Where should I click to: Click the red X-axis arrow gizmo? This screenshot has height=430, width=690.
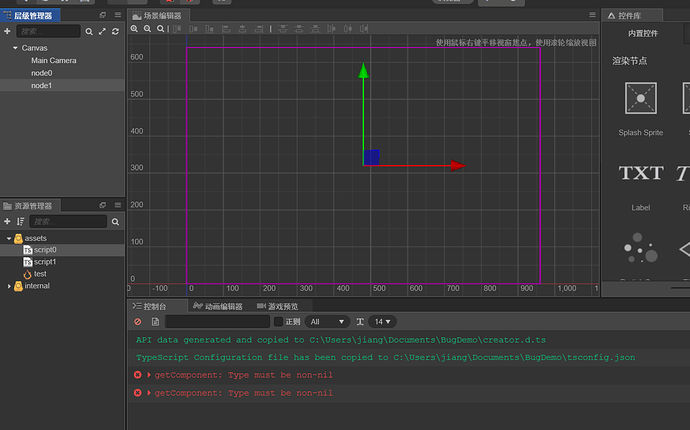tap(458, 165)
